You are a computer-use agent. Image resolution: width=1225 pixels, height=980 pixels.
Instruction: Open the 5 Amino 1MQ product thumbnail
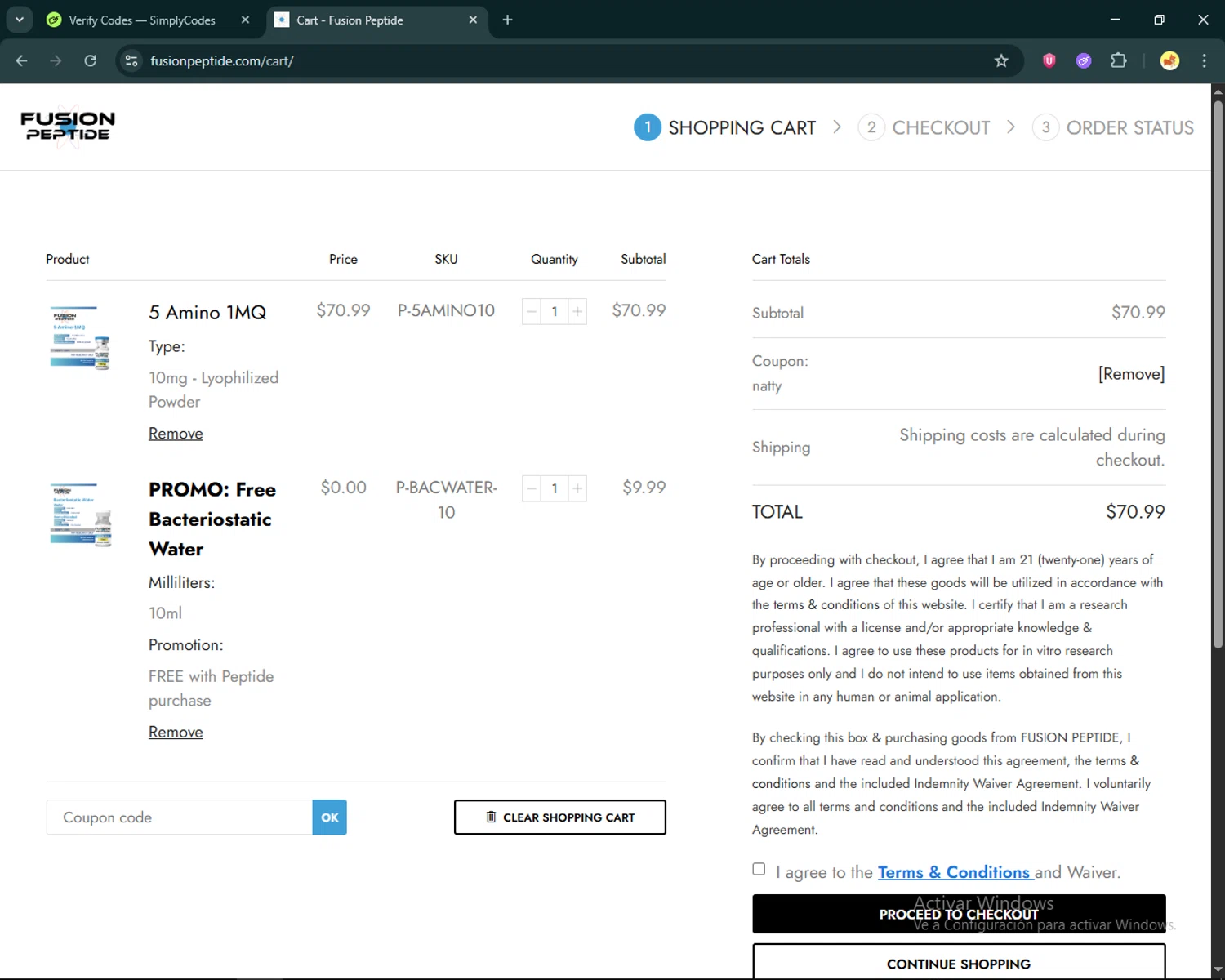[80, 338]
